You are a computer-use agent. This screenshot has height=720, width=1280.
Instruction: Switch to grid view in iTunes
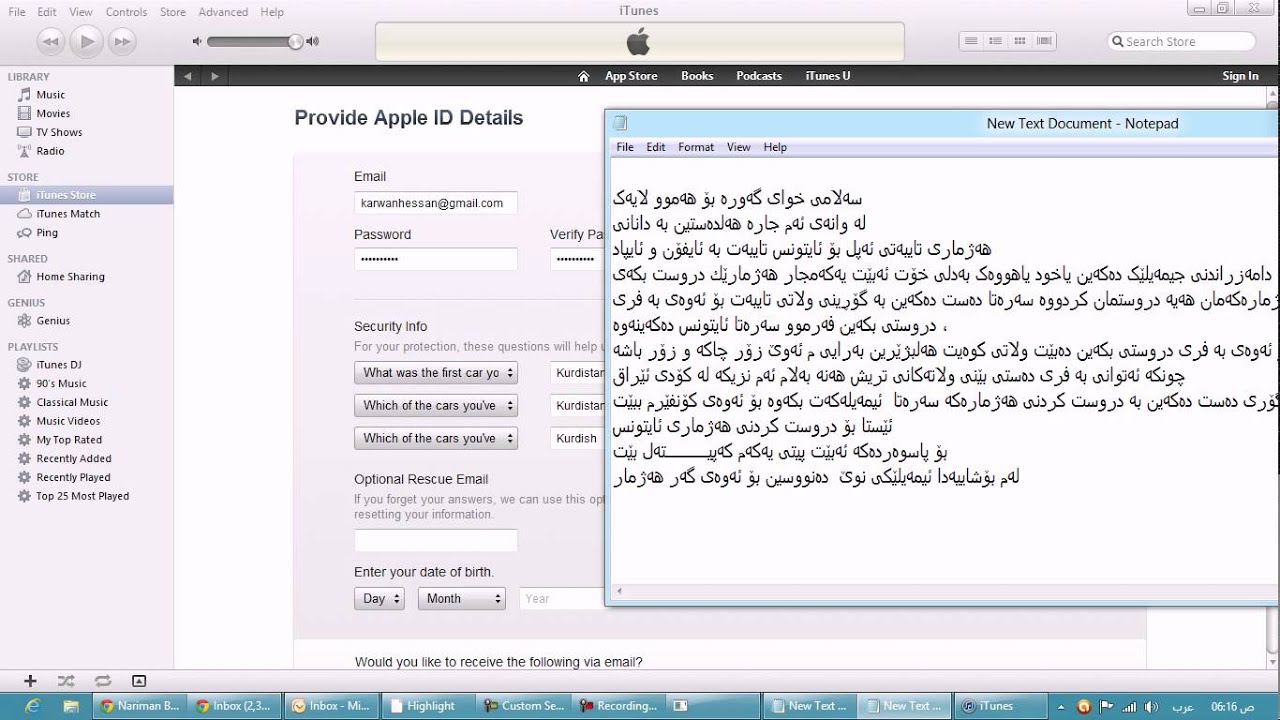tap(1020, 41)
